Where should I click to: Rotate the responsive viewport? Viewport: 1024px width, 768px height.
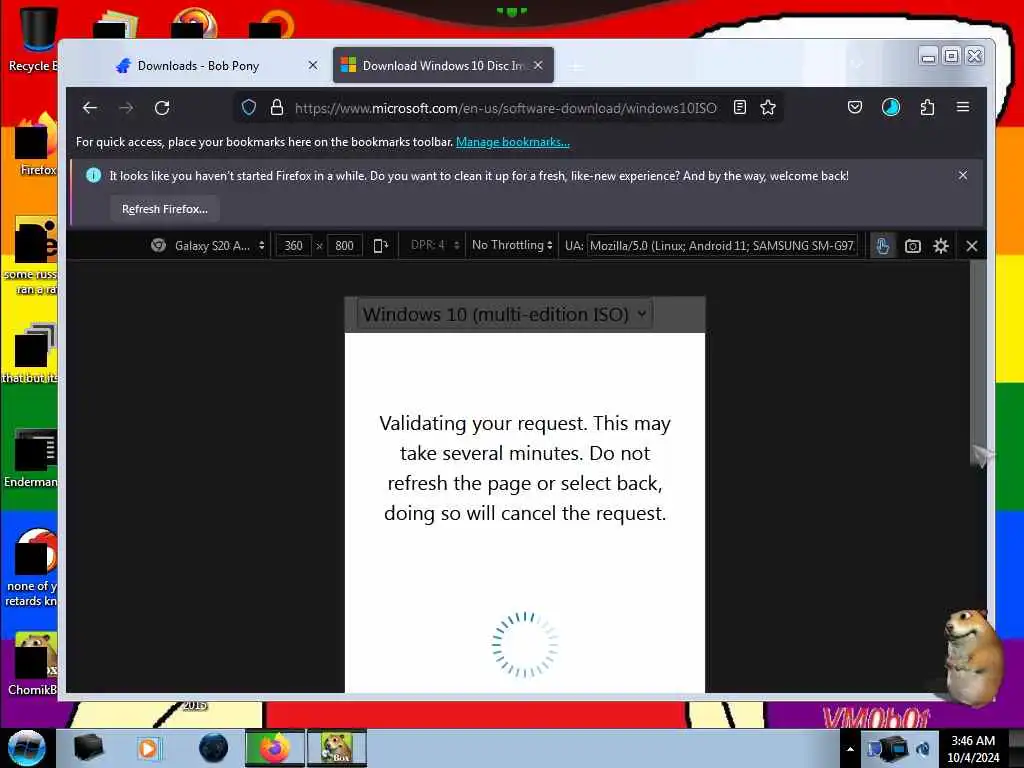coord(381,246)
